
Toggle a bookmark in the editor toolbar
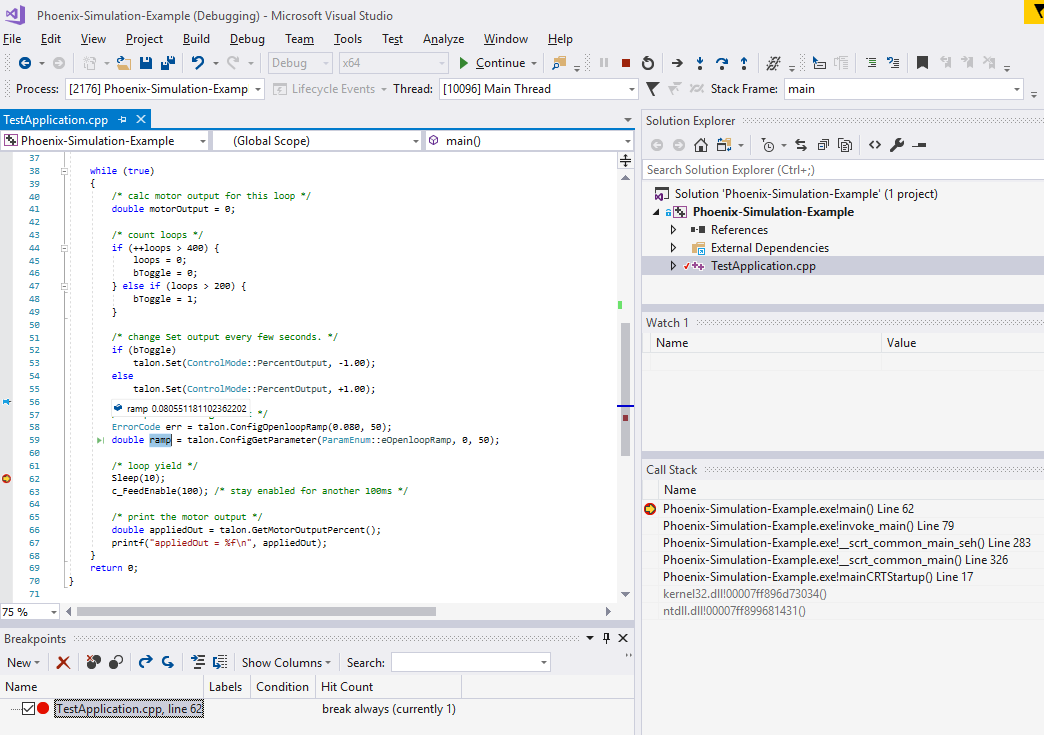[x=923, y=62]
